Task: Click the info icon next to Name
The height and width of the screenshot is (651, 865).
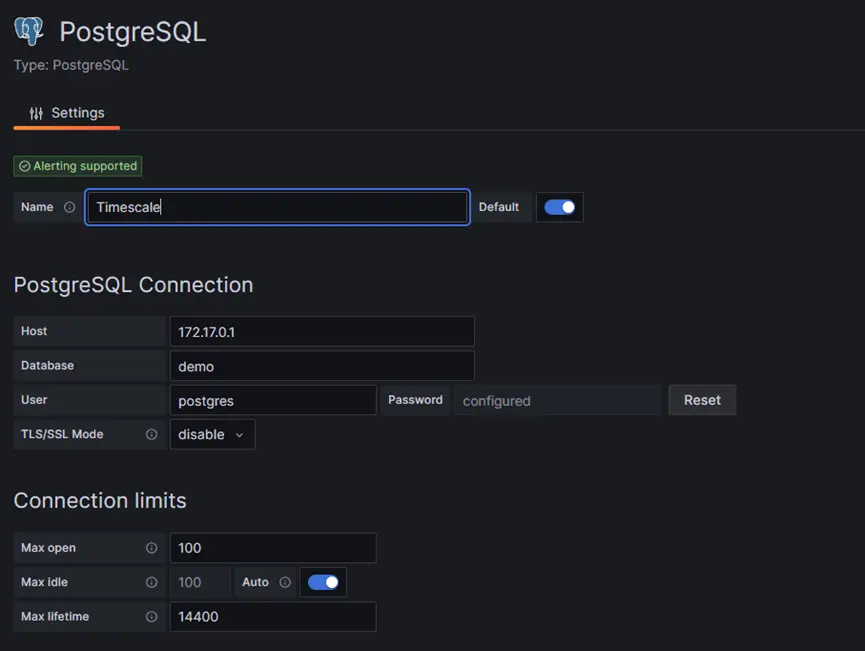Action: coord(70,208)
